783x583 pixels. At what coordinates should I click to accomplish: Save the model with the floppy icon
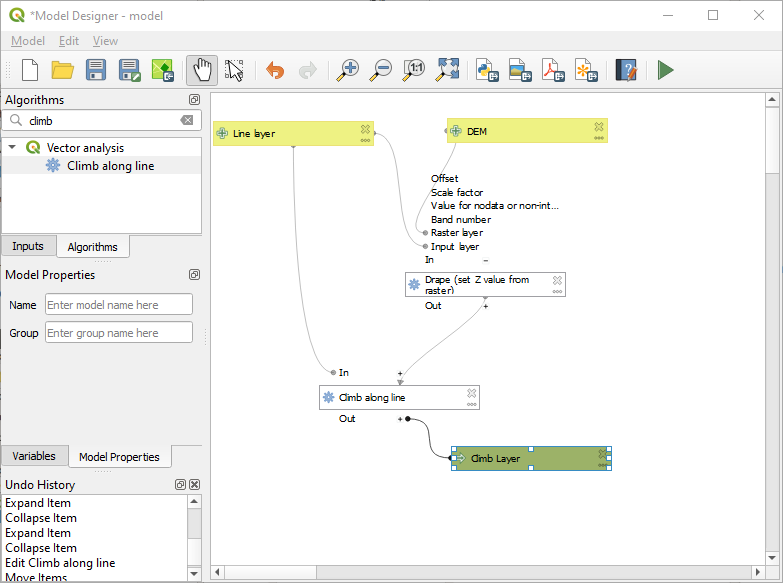96,70
